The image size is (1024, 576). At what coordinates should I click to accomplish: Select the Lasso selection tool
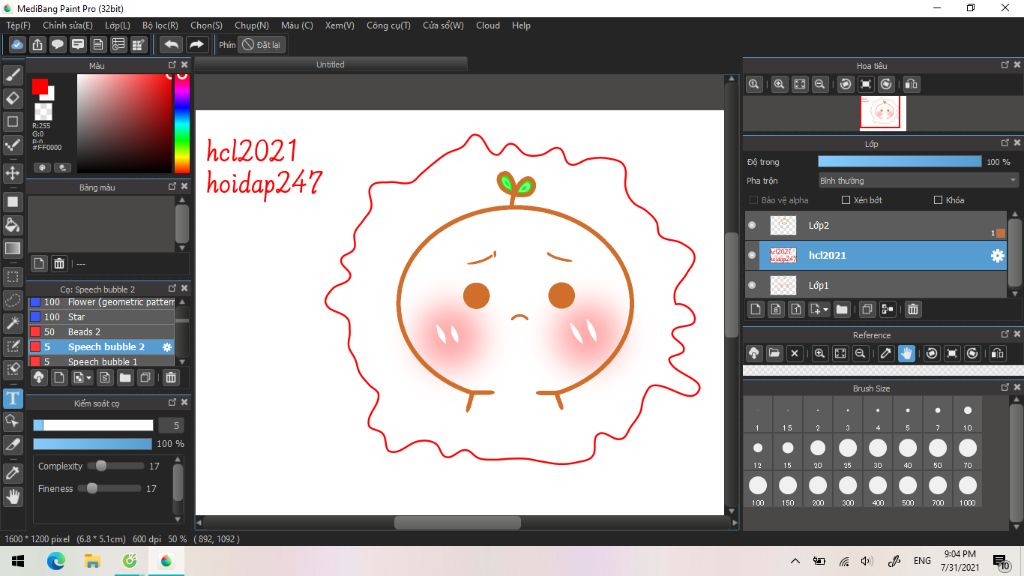point(12,300)
